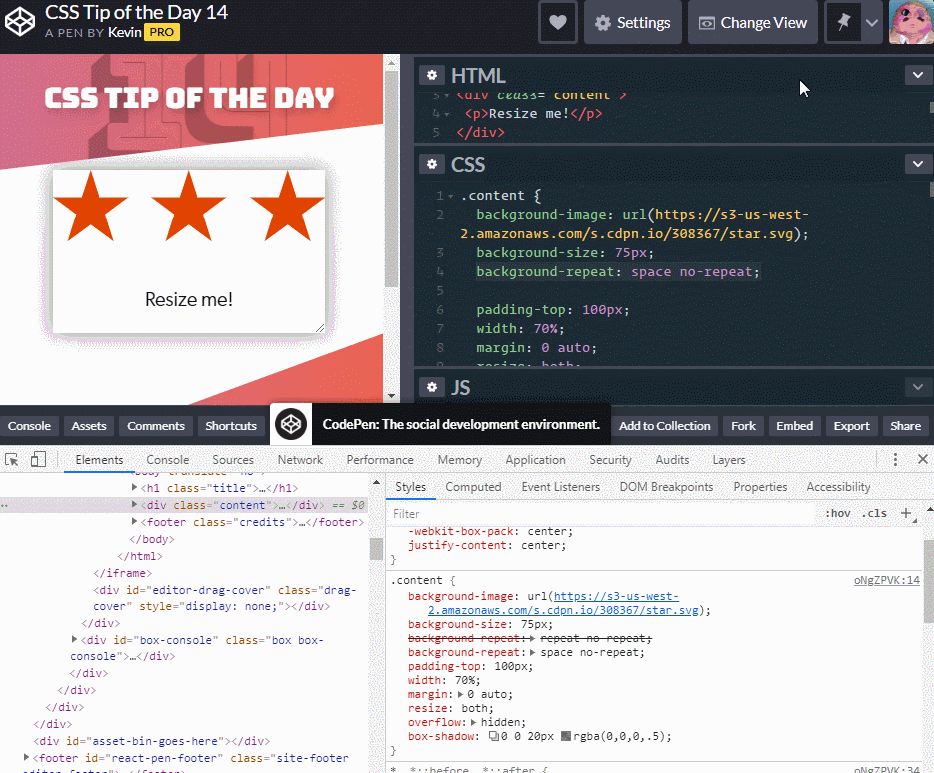
Task: Click the CodePen logo icon
Action: 20,22
